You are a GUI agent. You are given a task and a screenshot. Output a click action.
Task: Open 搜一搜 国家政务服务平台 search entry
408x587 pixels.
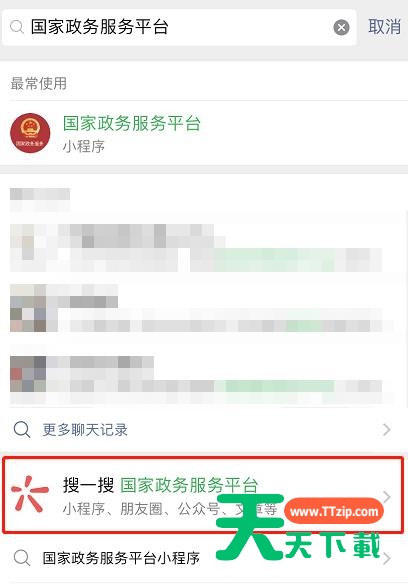point(203,495)
